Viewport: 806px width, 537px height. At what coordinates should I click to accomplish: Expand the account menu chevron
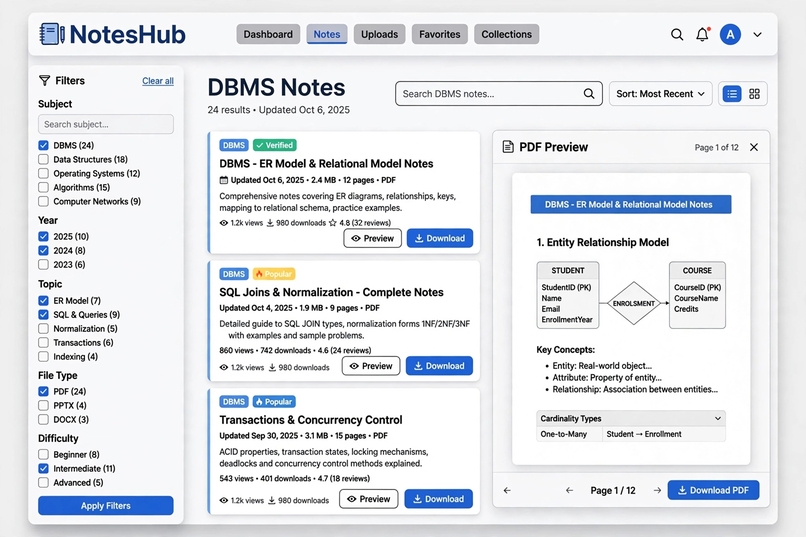point(757,35)
